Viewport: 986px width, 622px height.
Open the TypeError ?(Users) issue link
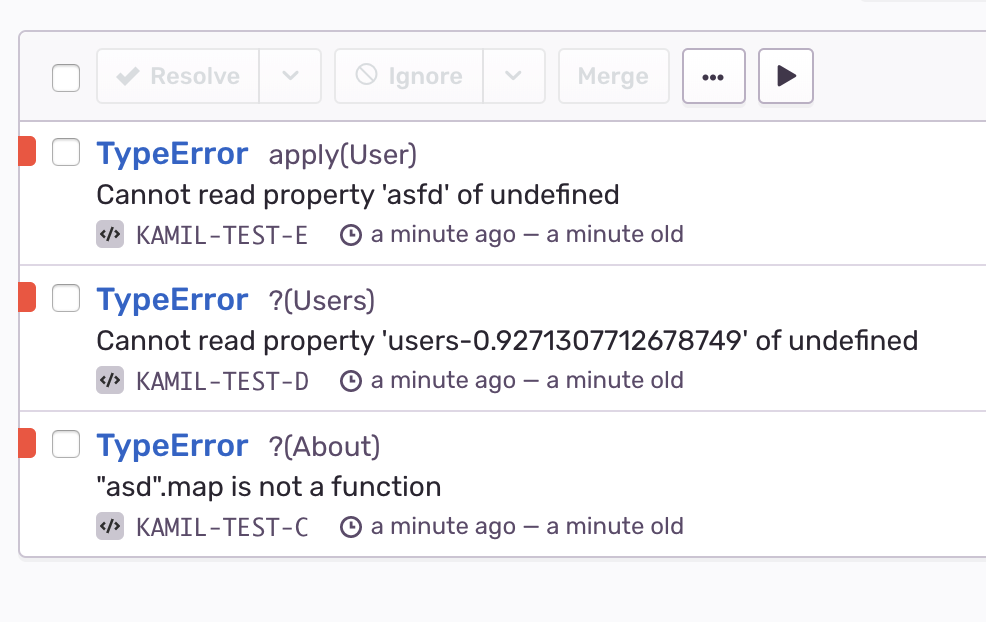click(172, 299)
